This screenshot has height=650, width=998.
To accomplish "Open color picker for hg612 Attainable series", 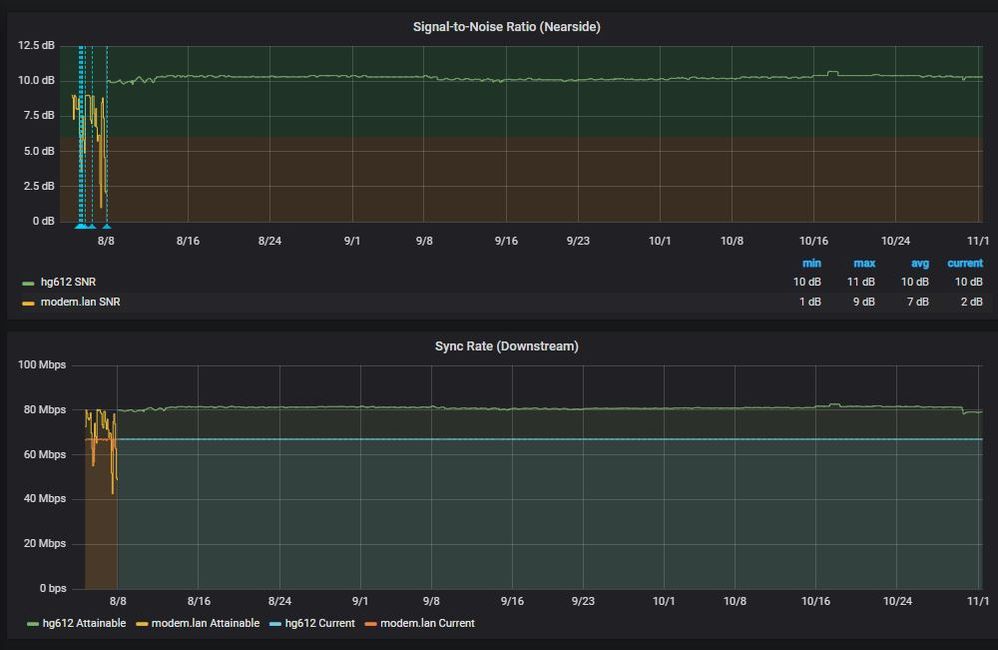I will 33,624.
